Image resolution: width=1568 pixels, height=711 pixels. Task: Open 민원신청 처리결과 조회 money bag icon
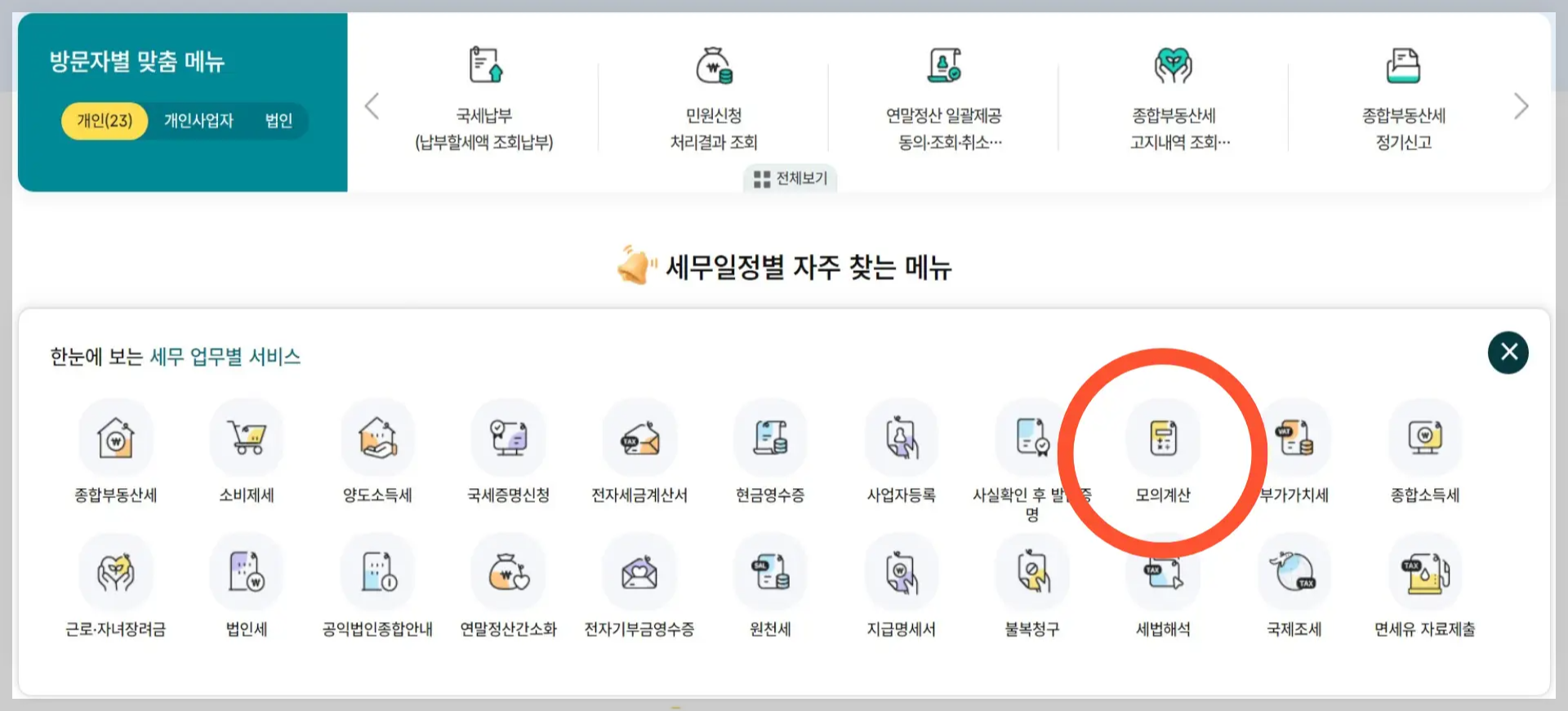[x=714, y=65]
